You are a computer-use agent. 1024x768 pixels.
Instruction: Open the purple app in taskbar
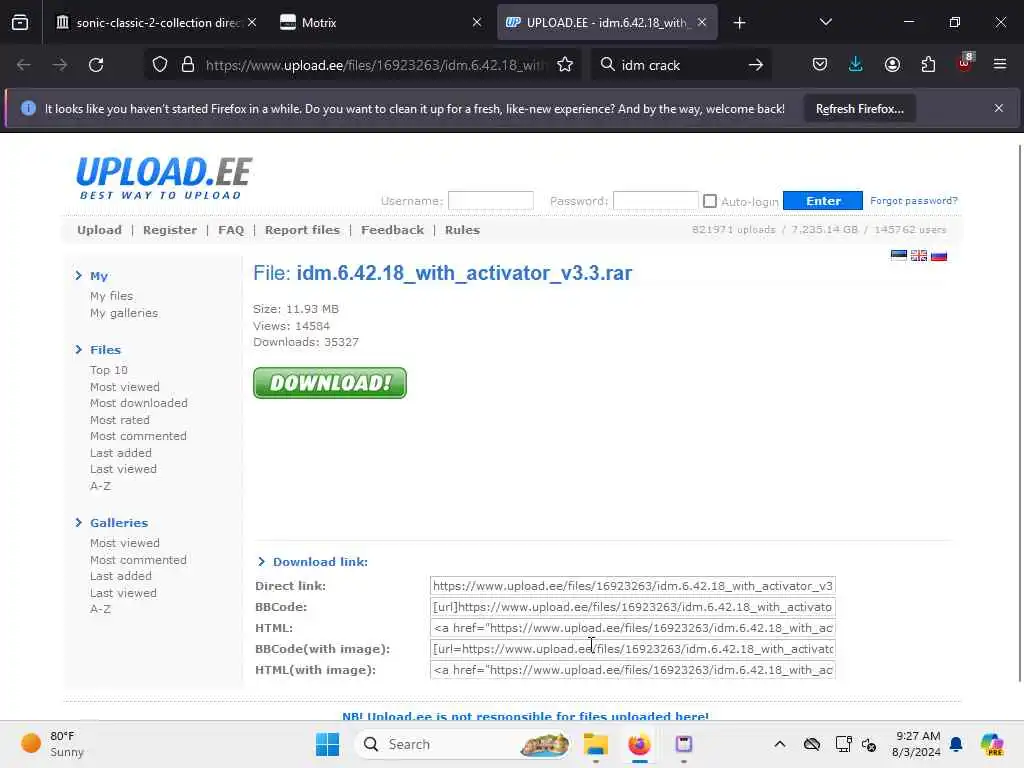tap(684, 744)
